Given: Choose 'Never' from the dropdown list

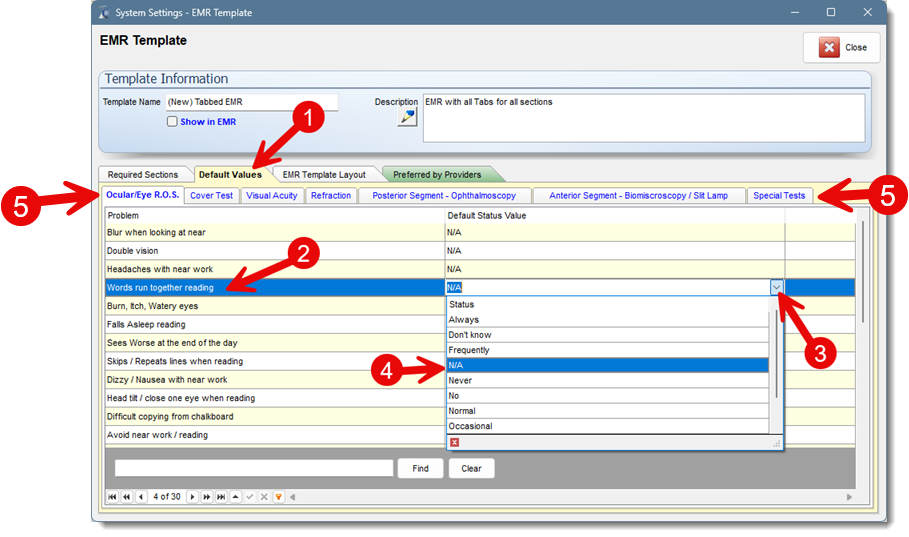Looking at the screenshot, I should click(608, 380).
